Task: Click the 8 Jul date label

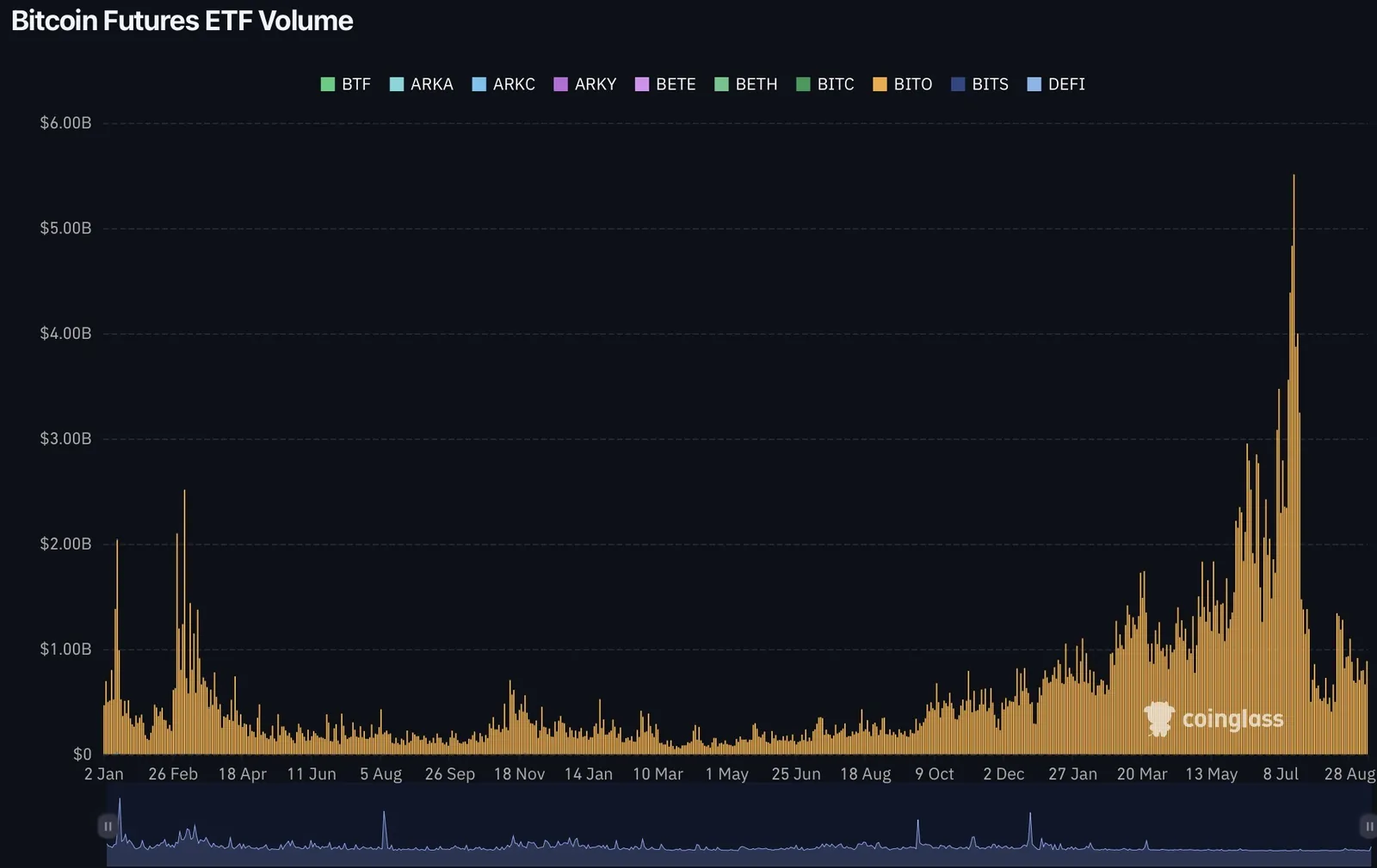Action: click(1281, 774)
